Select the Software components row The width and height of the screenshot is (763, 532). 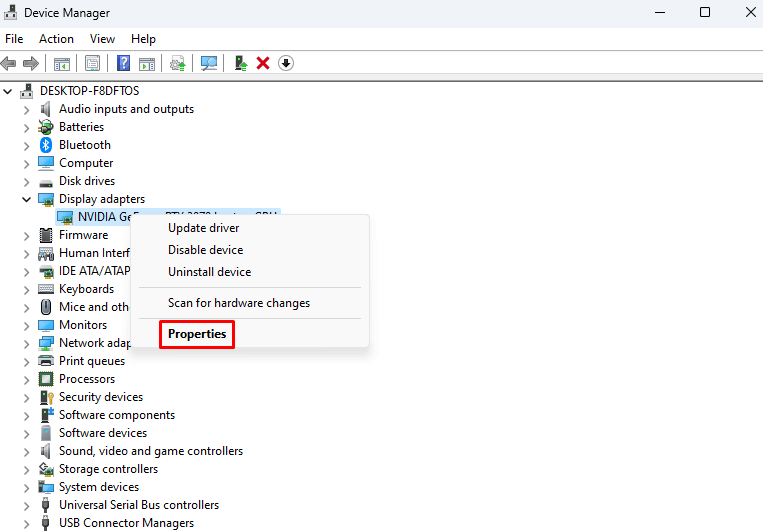[117, 415]
